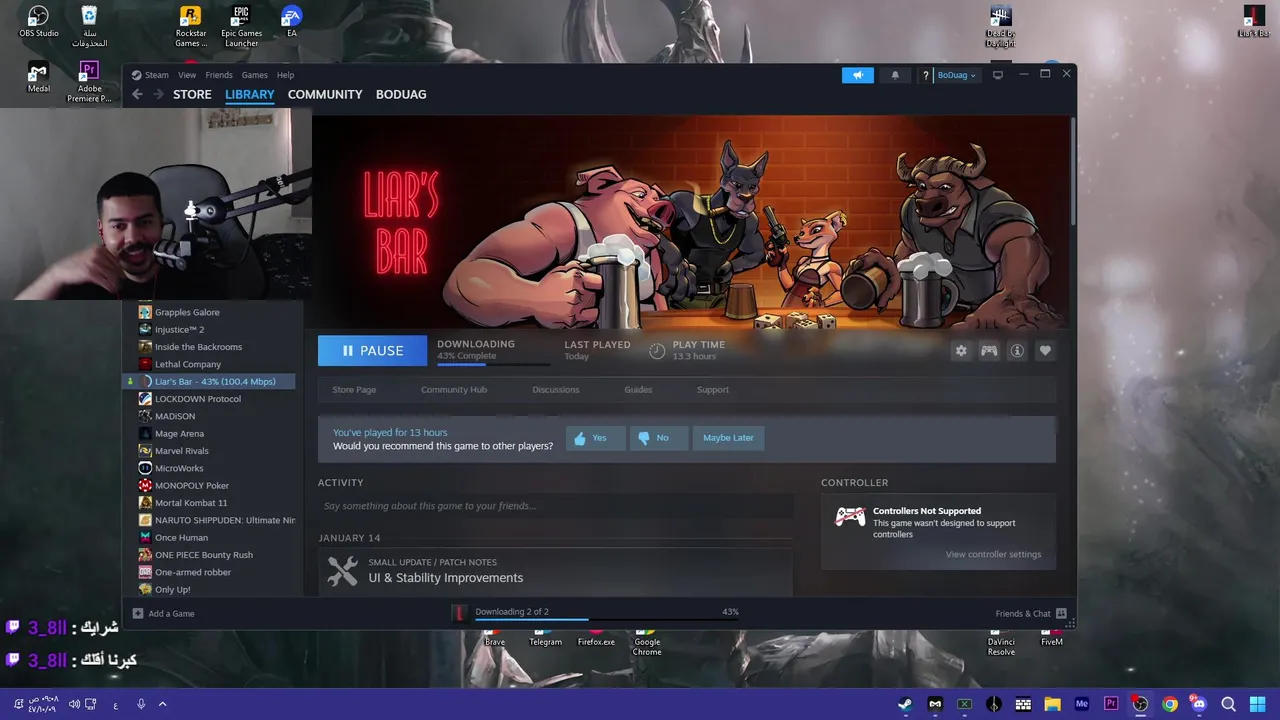This screenshot has height=720, width=1280.
Task: Open the Steam notifications bell
Action: pyautogui.click(x=895, y=75)
